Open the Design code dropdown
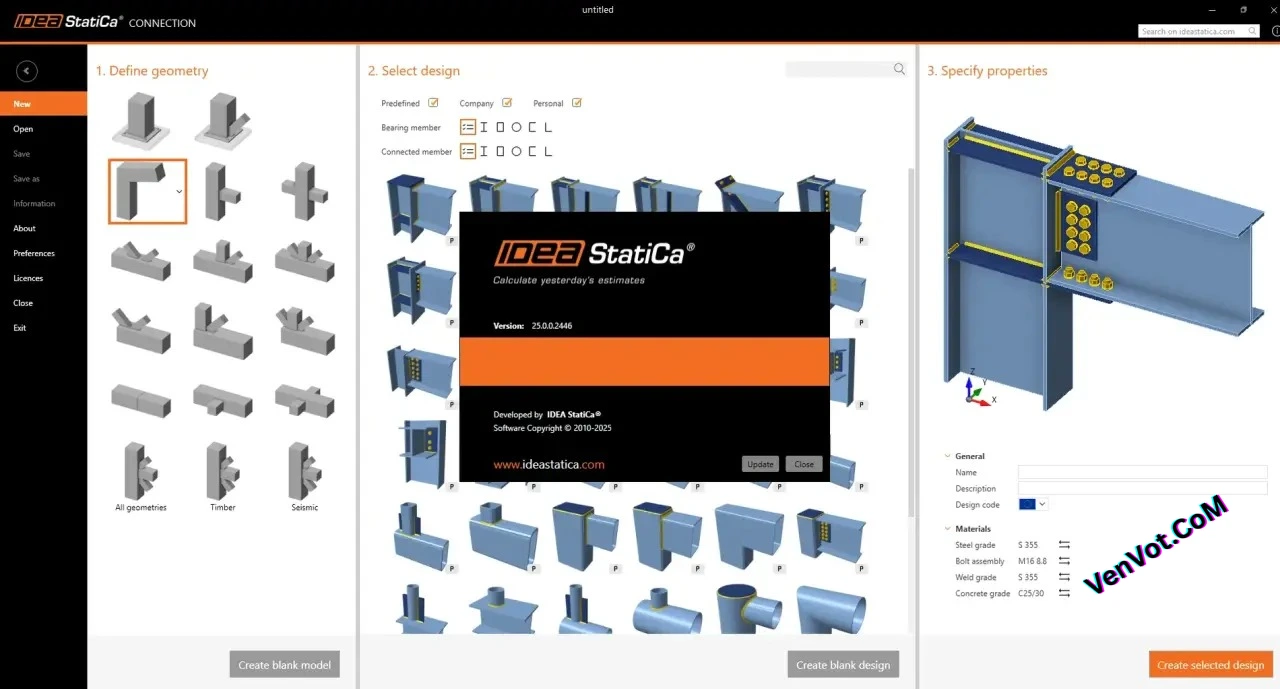The image size is (1280, 689). coord(1040,504)
